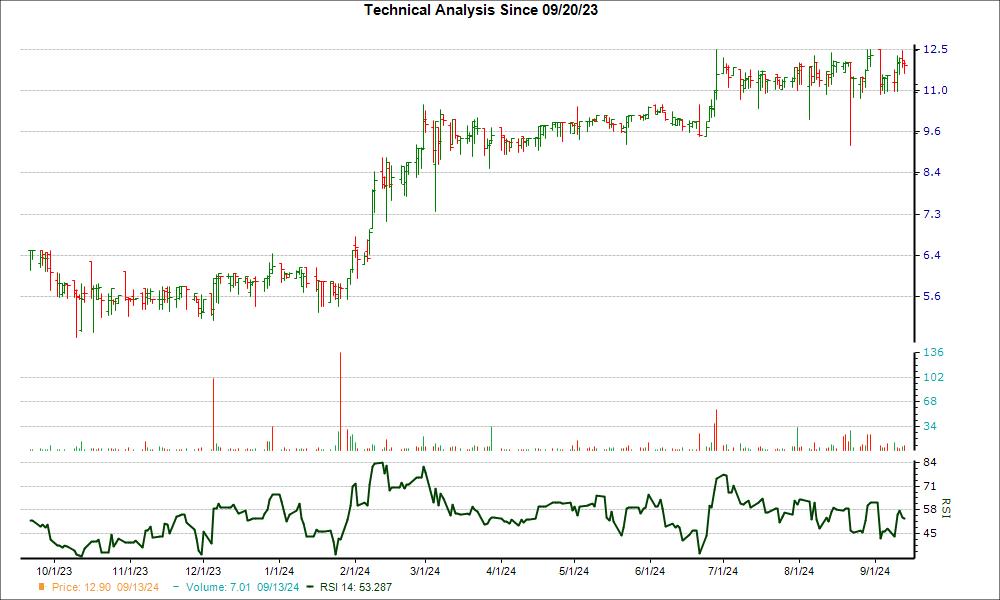The height and width of the screenshot is (600, 1000).
Task: Click the tallest red volume spike in late January
Action: pyautogui.click(x=341, y=401)
